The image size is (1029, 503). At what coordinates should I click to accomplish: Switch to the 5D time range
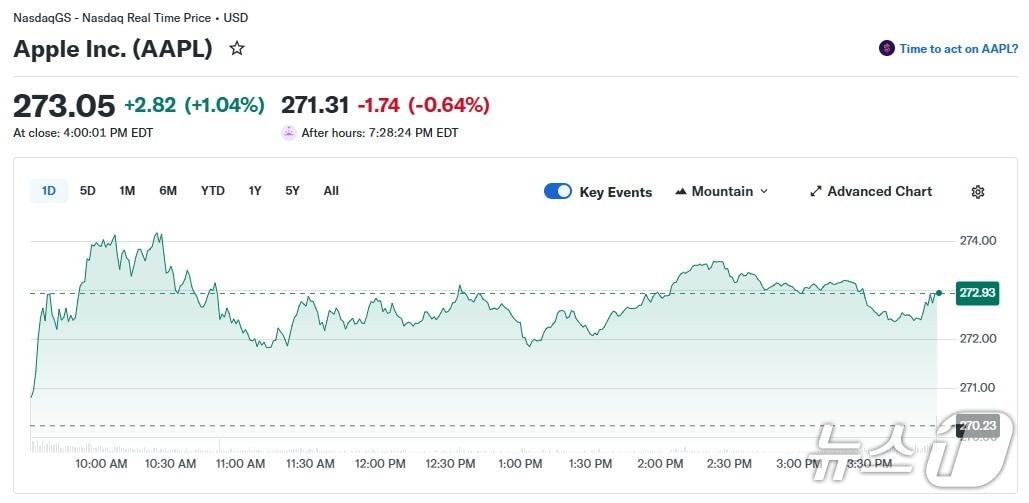click(x=88, y=190)
